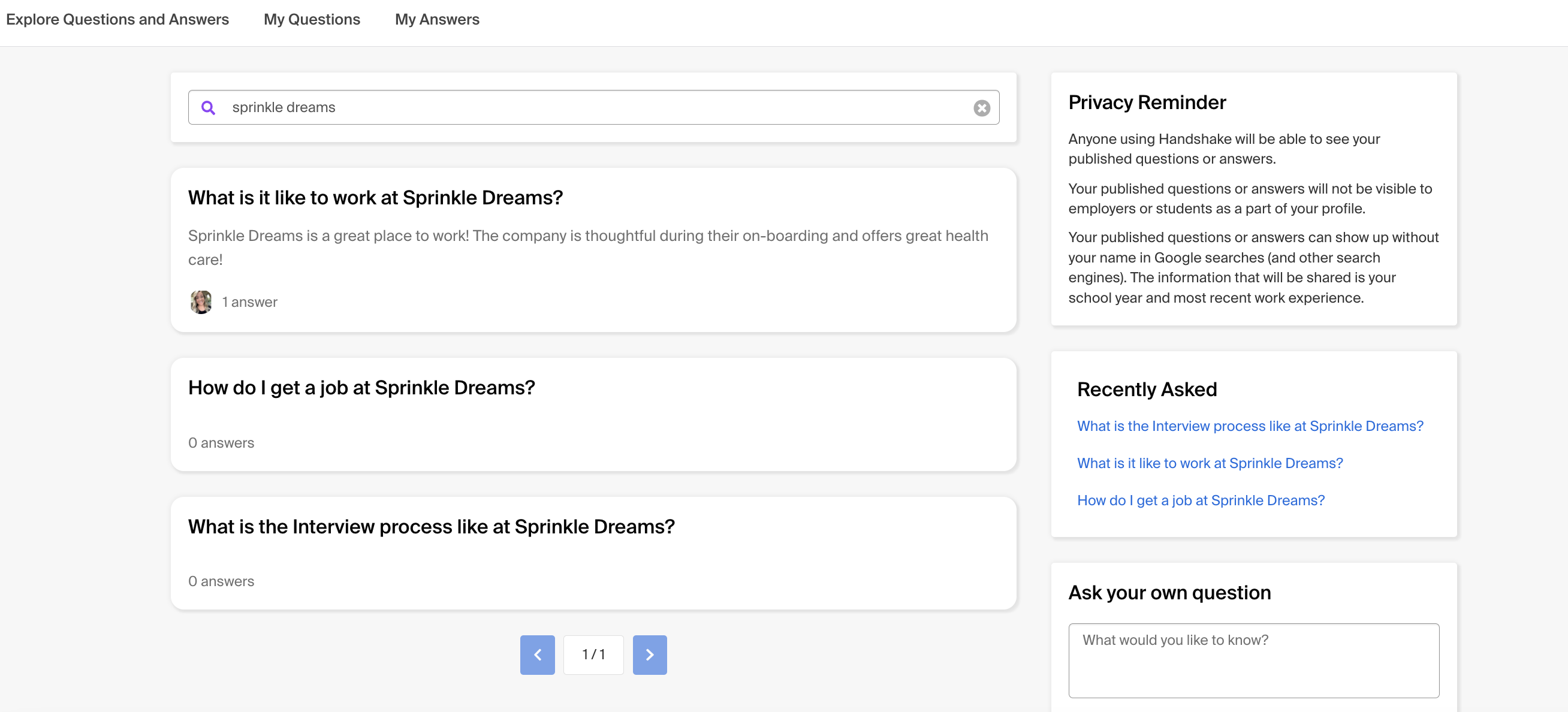This screenshot has width=1568, height=712.
Task: Open recently asked "How do I get a job" link
Action: click(x=1201, y=500)
